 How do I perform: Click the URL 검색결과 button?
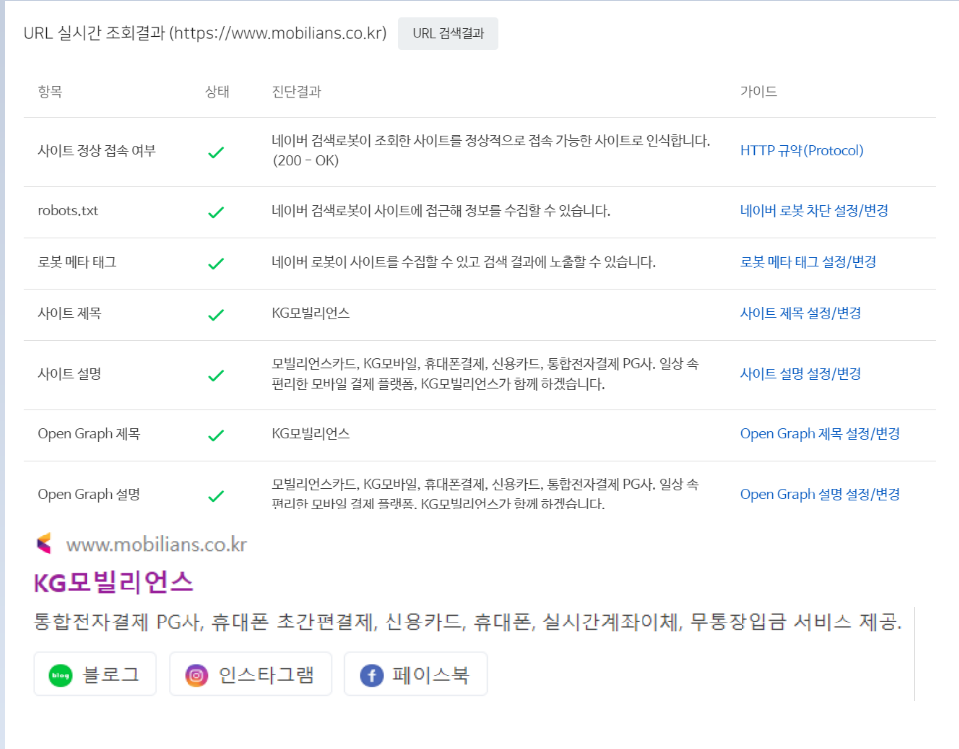448,34
